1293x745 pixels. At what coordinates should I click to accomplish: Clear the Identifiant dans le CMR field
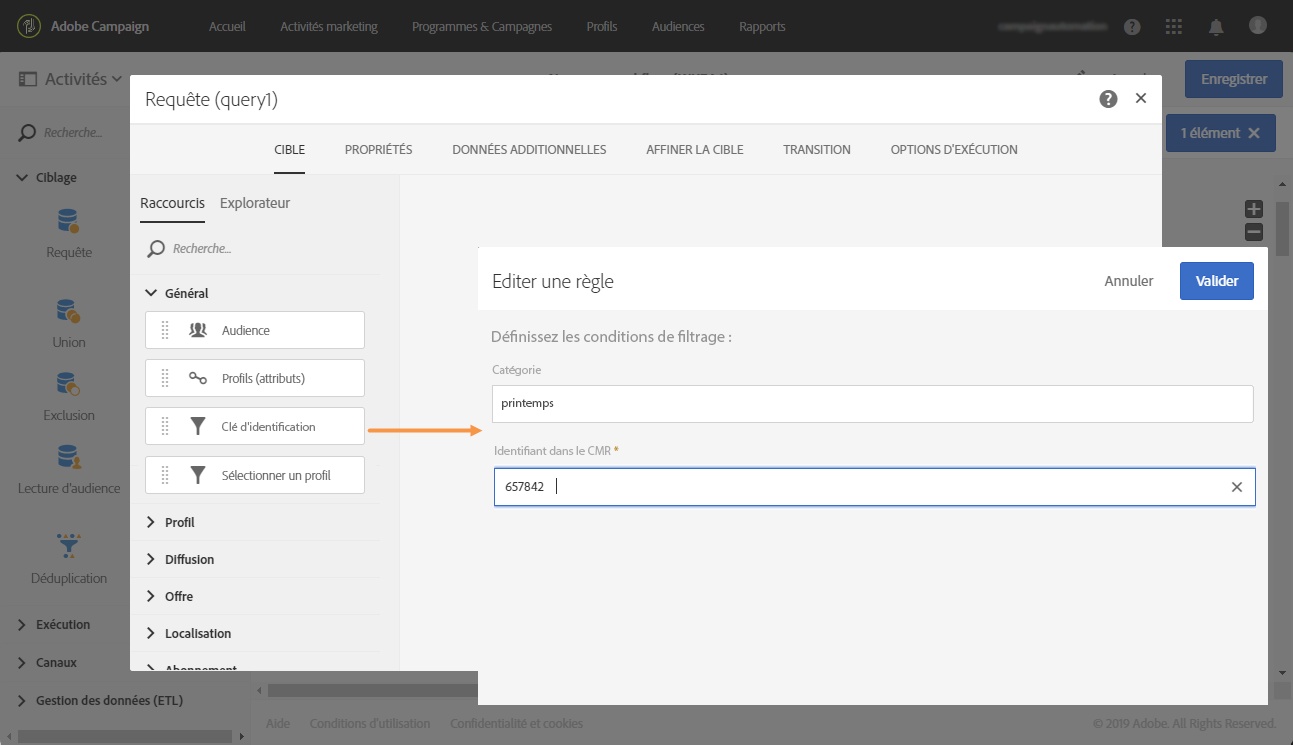click(1237, 487)
